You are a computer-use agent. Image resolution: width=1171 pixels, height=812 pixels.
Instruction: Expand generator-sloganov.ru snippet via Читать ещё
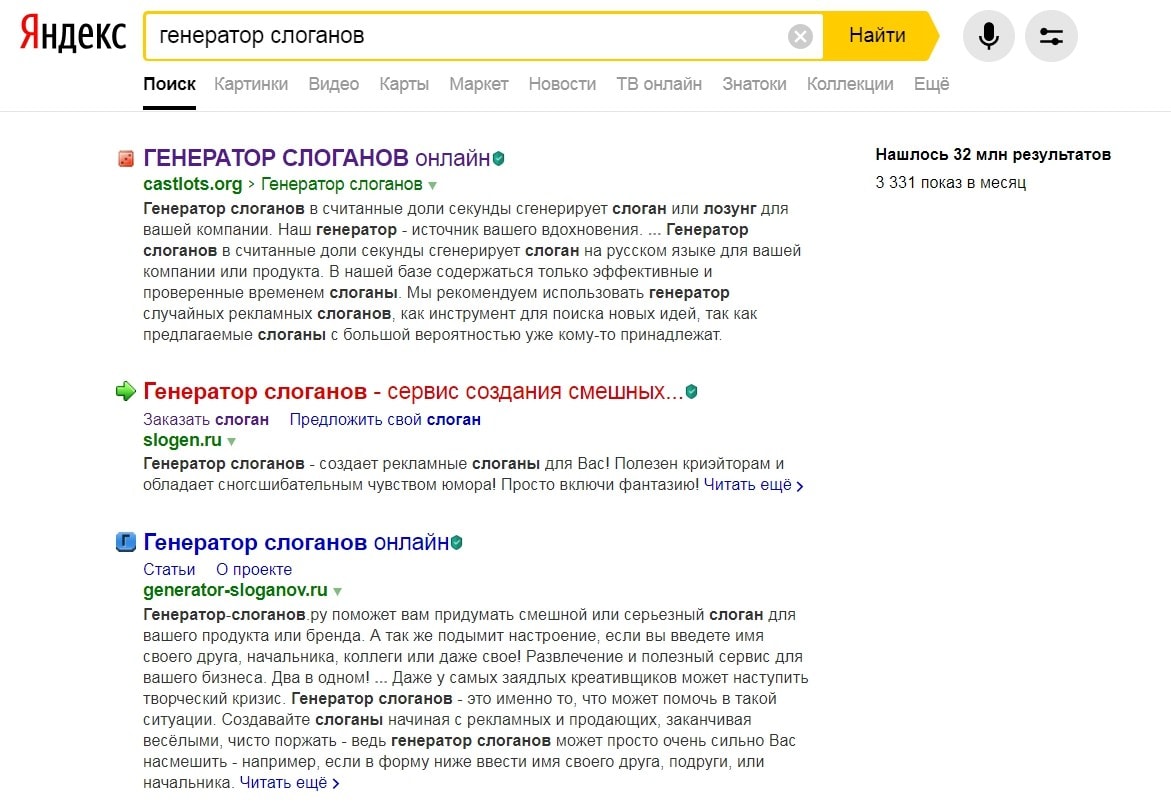(x=290, y=783)
